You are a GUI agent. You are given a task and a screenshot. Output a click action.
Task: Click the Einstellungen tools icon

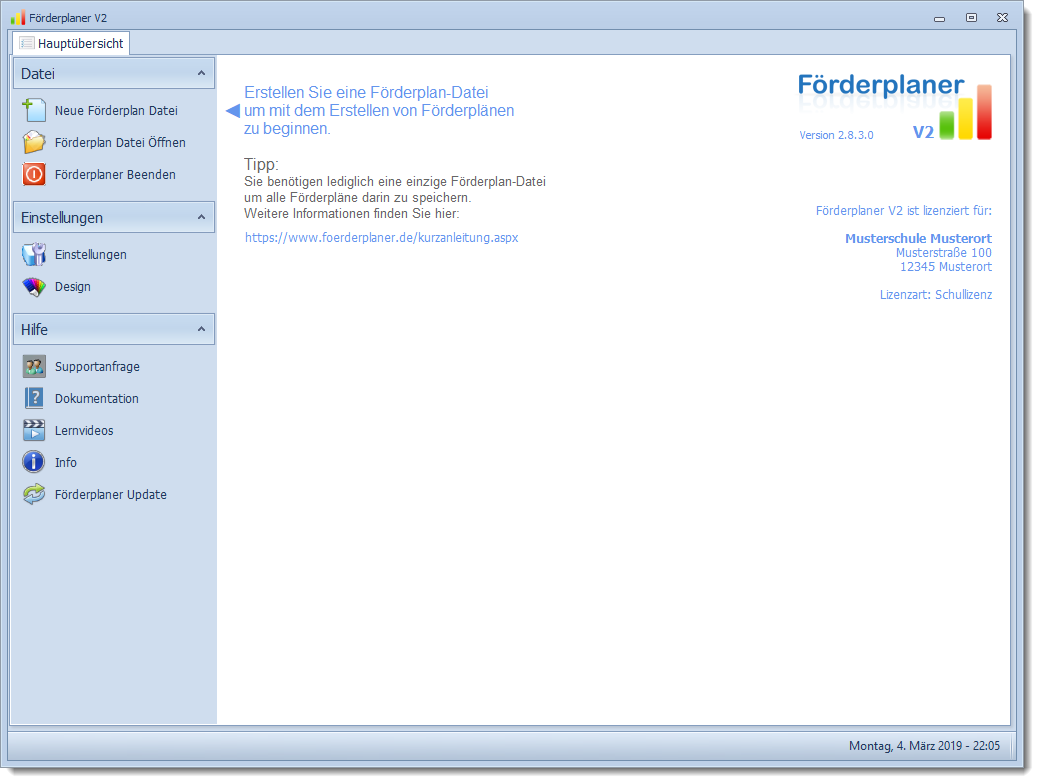click(34, 254)
